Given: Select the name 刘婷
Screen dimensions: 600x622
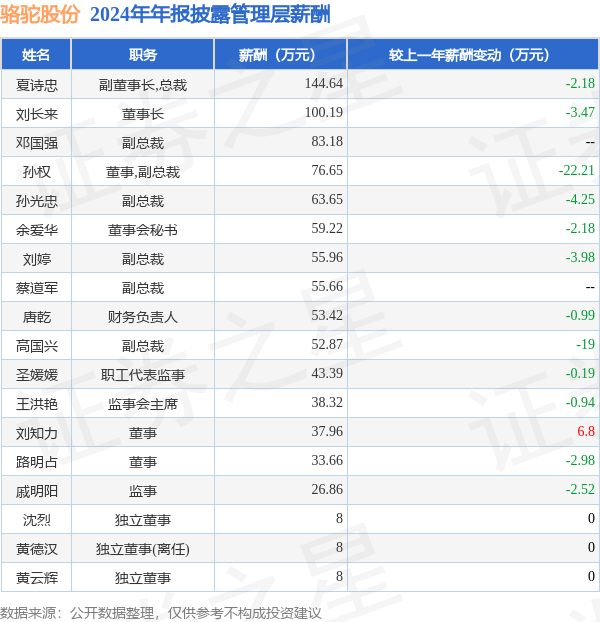Looking at the screenshot, I should point(37,259).
